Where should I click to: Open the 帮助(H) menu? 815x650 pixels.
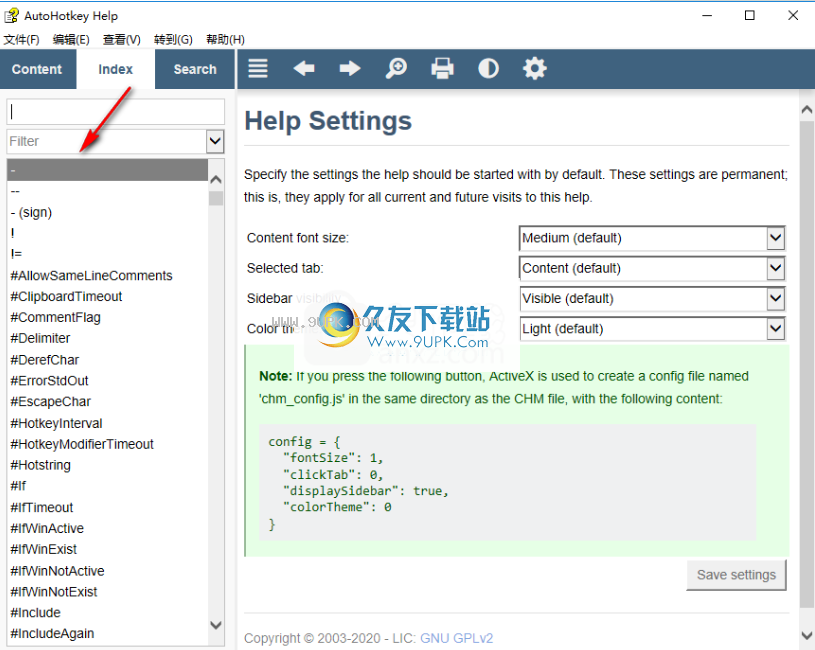(x=225, y=39)
